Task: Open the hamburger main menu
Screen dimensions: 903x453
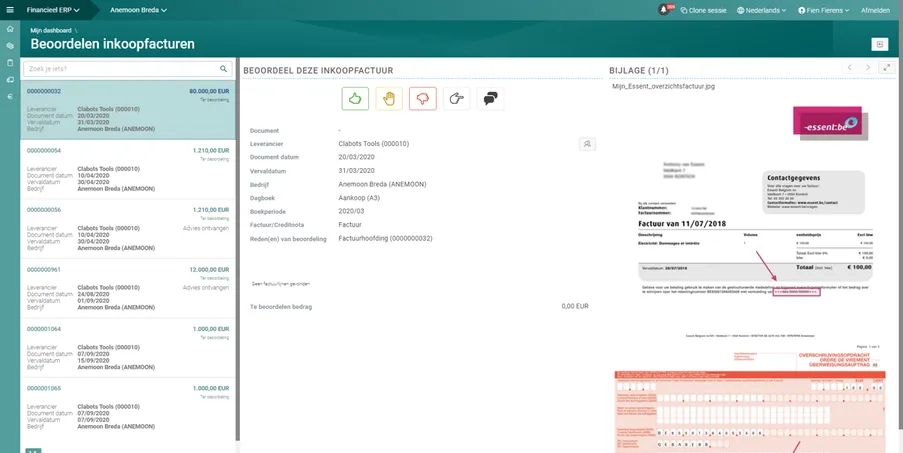Action: pos(10,10)
